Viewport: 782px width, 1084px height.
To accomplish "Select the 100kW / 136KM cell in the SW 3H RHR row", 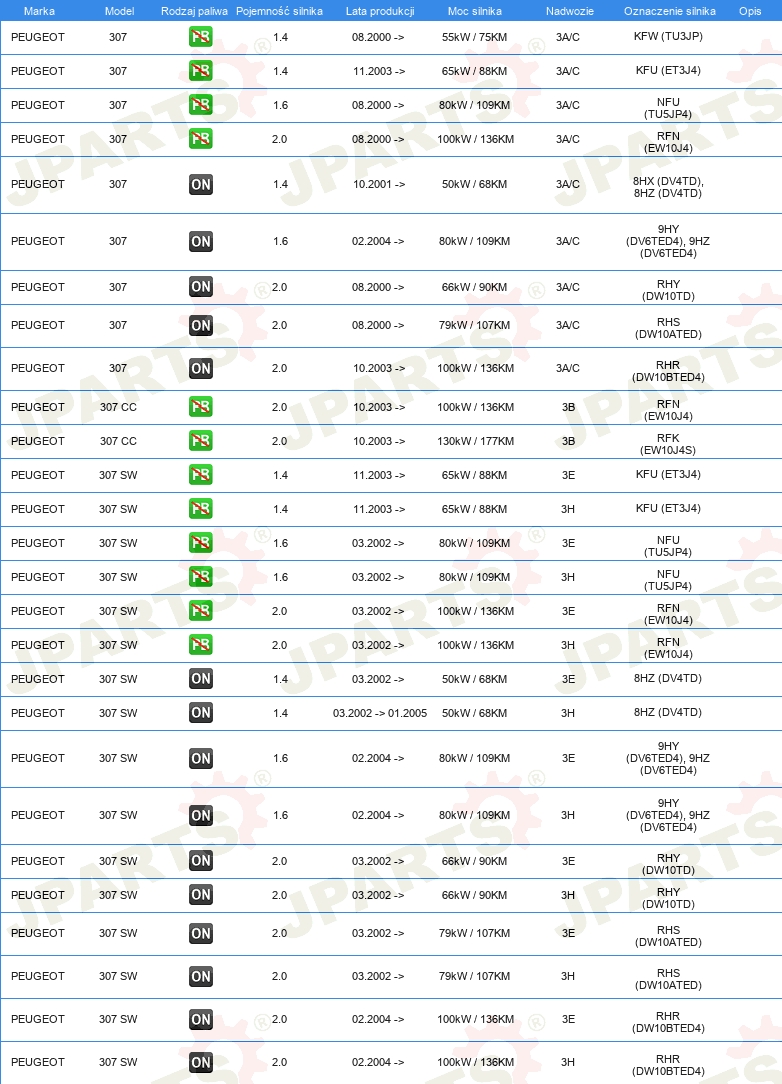I will pyautogui.click(x=476, y=1062).
